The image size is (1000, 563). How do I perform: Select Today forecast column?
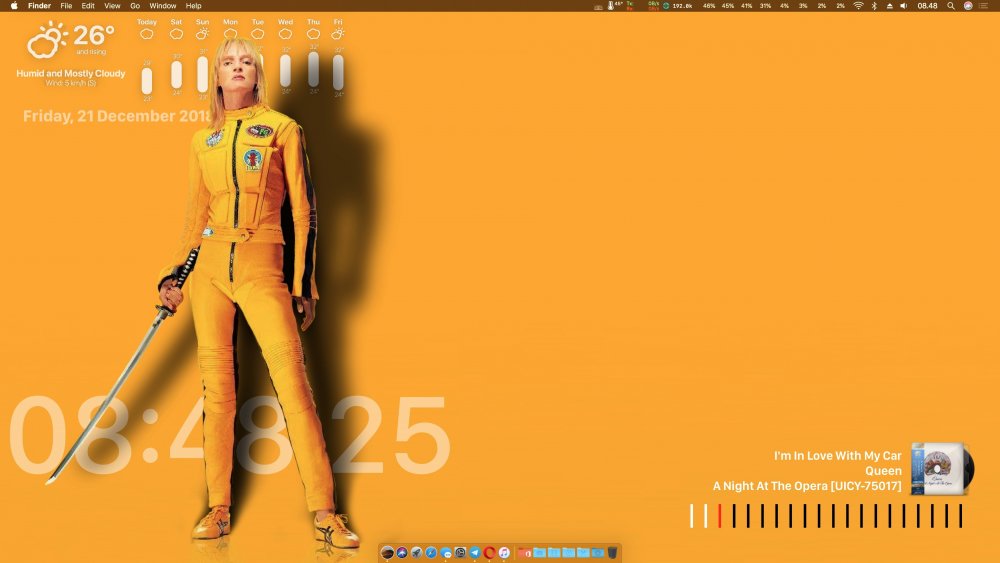(x=147, y=59)
